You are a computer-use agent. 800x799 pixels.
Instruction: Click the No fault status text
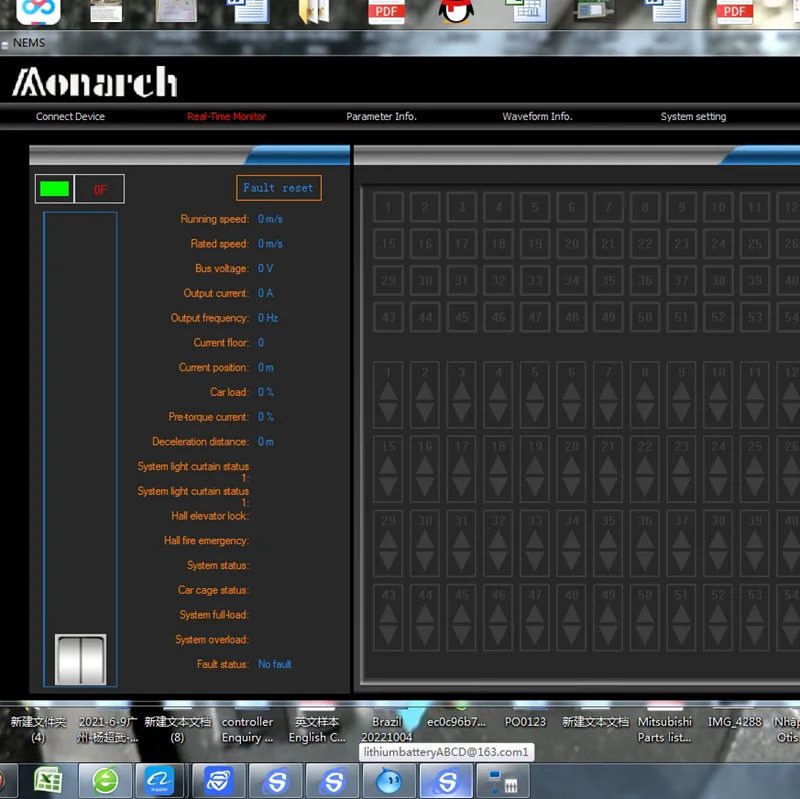click(274, 664)
